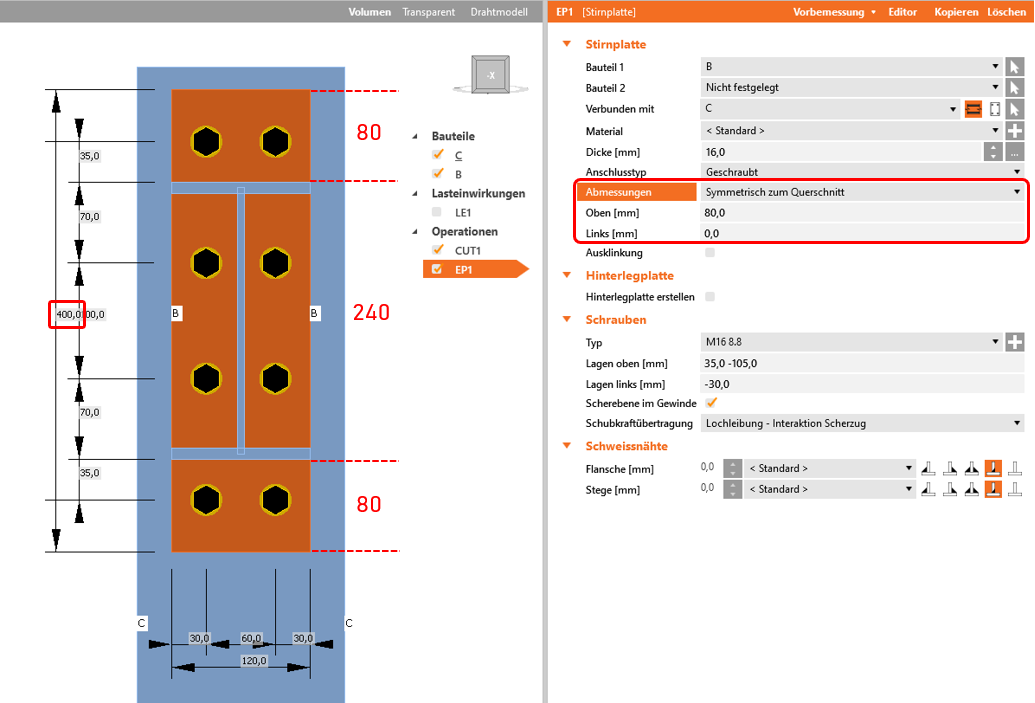
Task: Click the ellipsis button beside Dicke
Action: pyautogui.click(x=1014, y=152)
